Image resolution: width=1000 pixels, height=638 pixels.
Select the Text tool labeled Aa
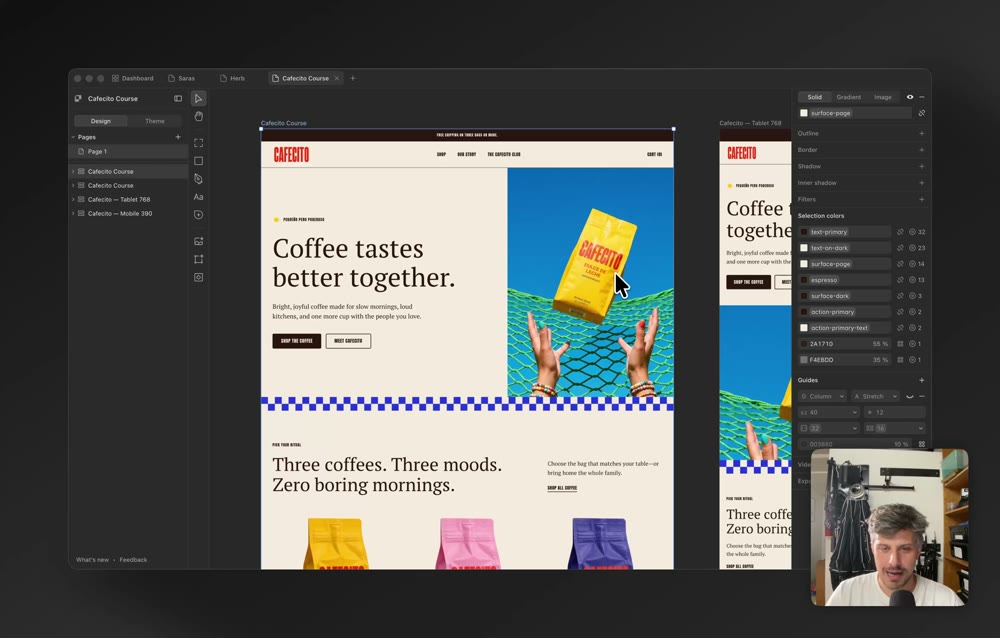[x=198, y=197]
